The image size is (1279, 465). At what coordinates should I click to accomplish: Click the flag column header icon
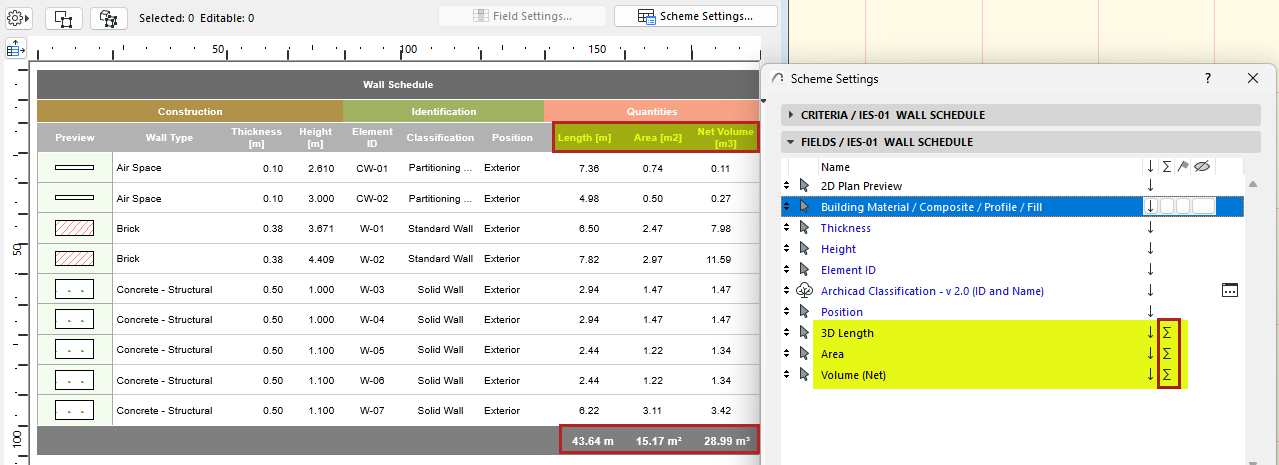[x=1183, y=167]
